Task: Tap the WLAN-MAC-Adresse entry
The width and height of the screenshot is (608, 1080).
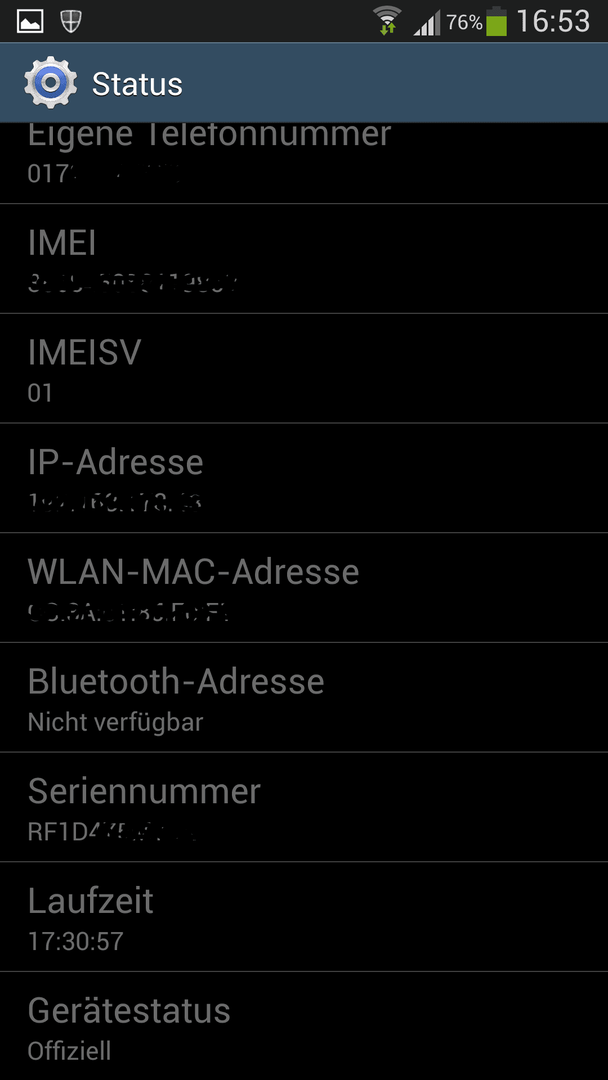Action: [304, 588]
